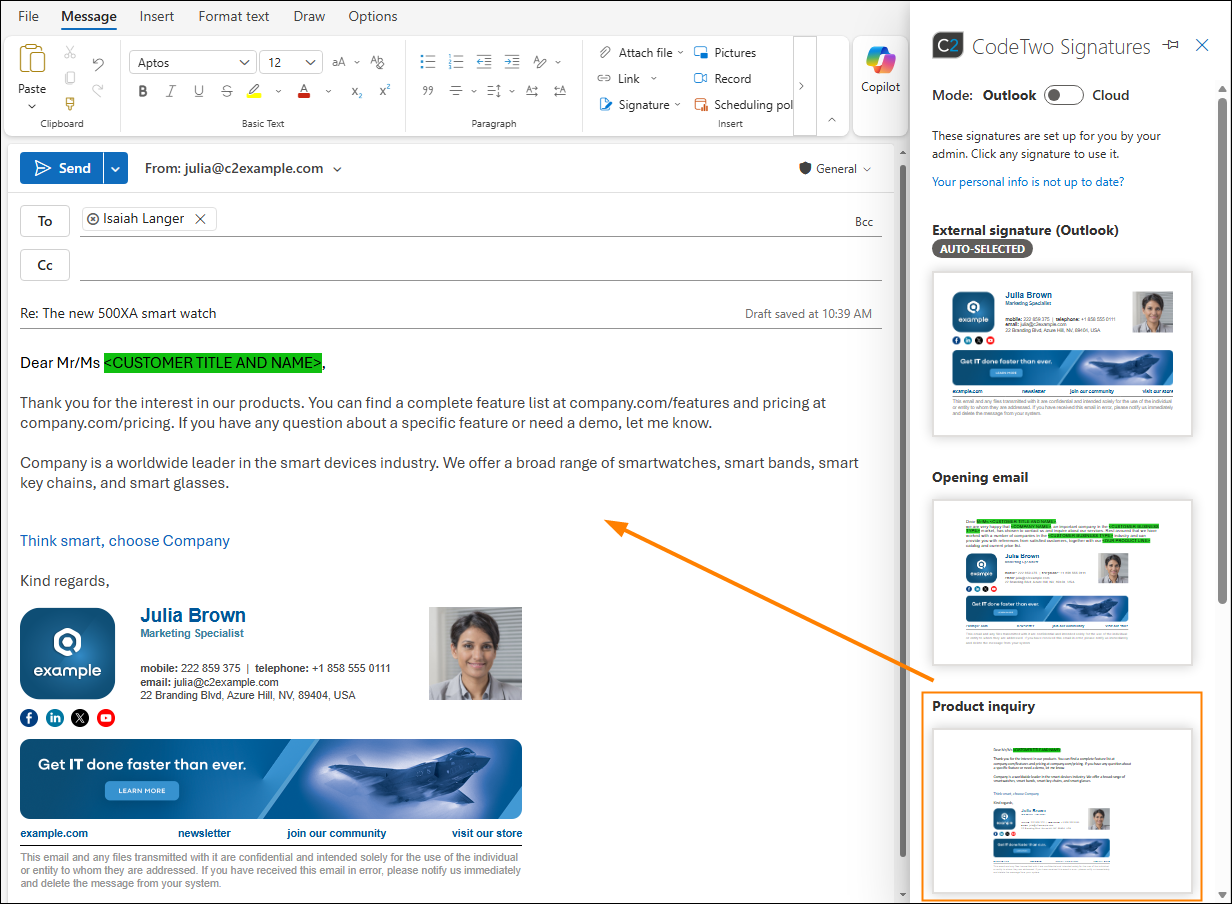
Task: Click YouTube icon in email signature
Action: [106, 717]
